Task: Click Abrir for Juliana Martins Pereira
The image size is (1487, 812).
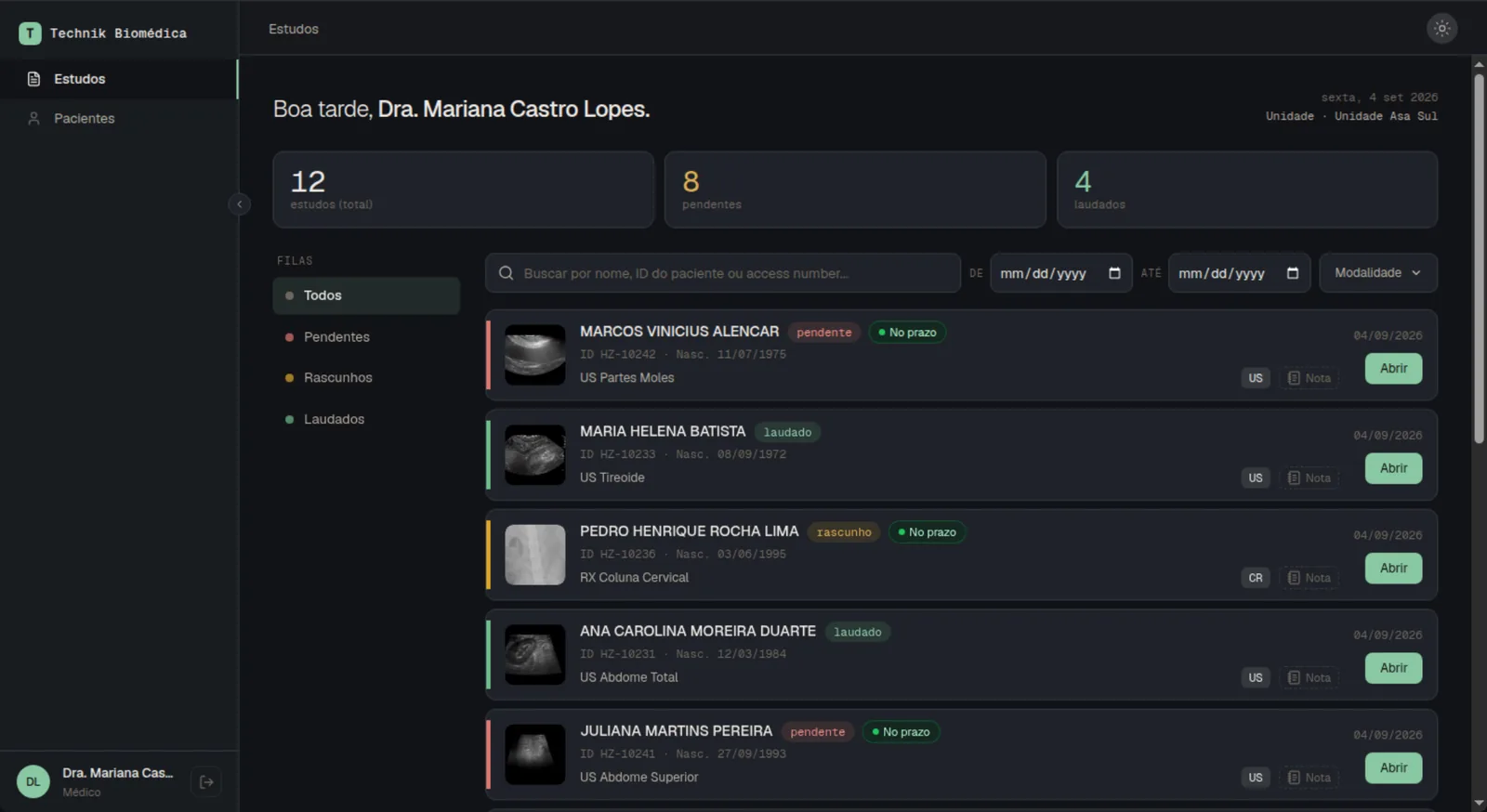Action: tap(1393, 768)
